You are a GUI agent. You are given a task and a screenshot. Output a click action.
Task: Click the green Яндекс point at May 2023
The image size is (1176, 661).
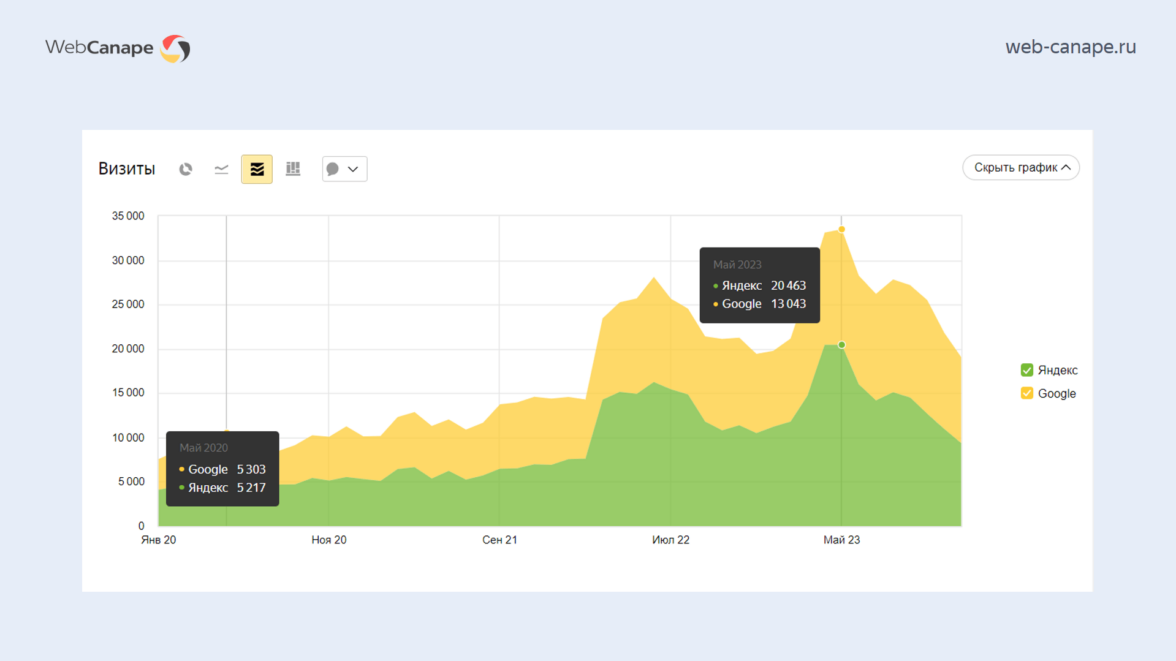[x=841, y=345]
